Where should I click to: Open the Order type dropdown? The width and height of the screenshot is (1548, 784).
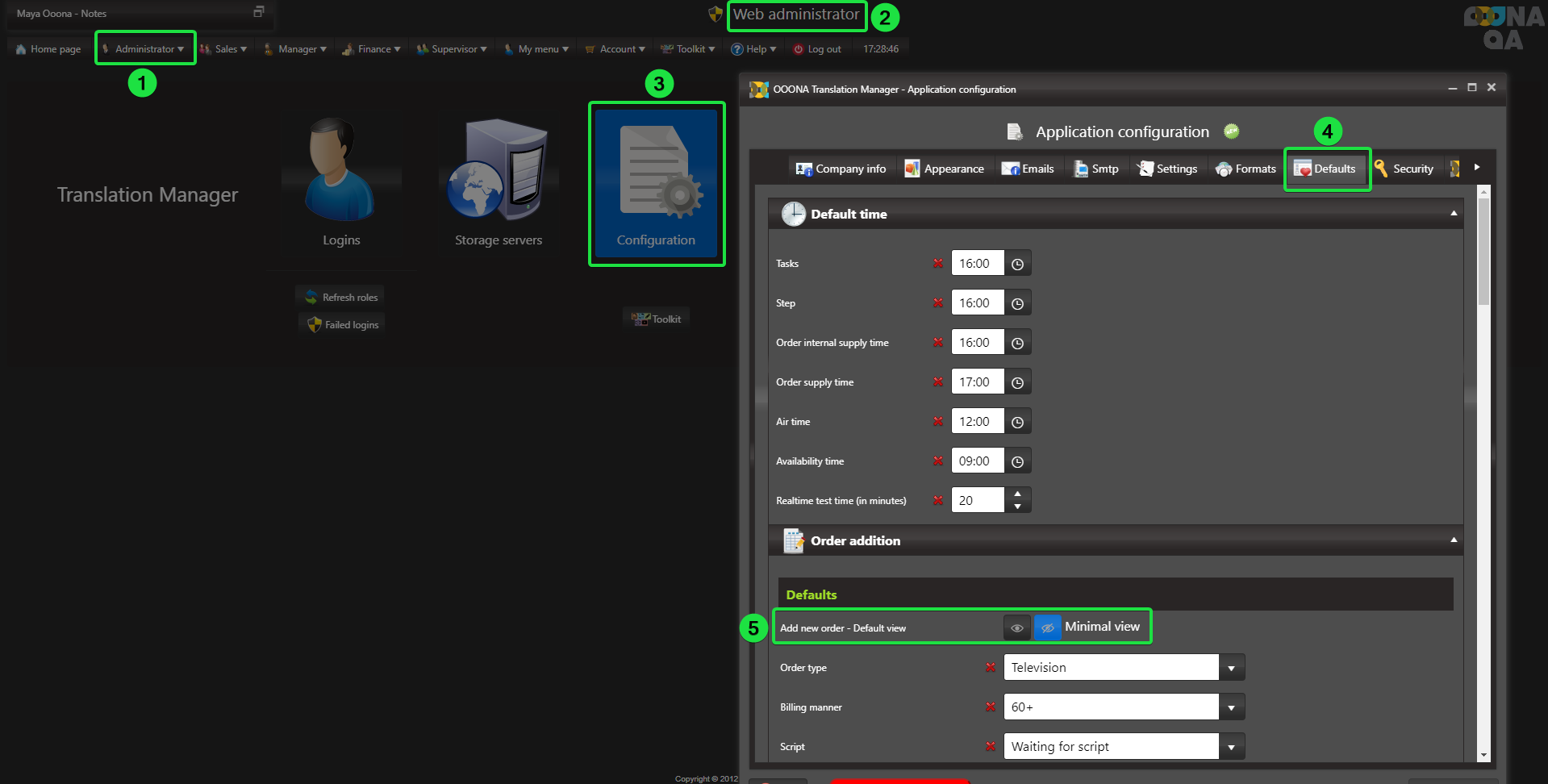click(x=1231, y=668)
